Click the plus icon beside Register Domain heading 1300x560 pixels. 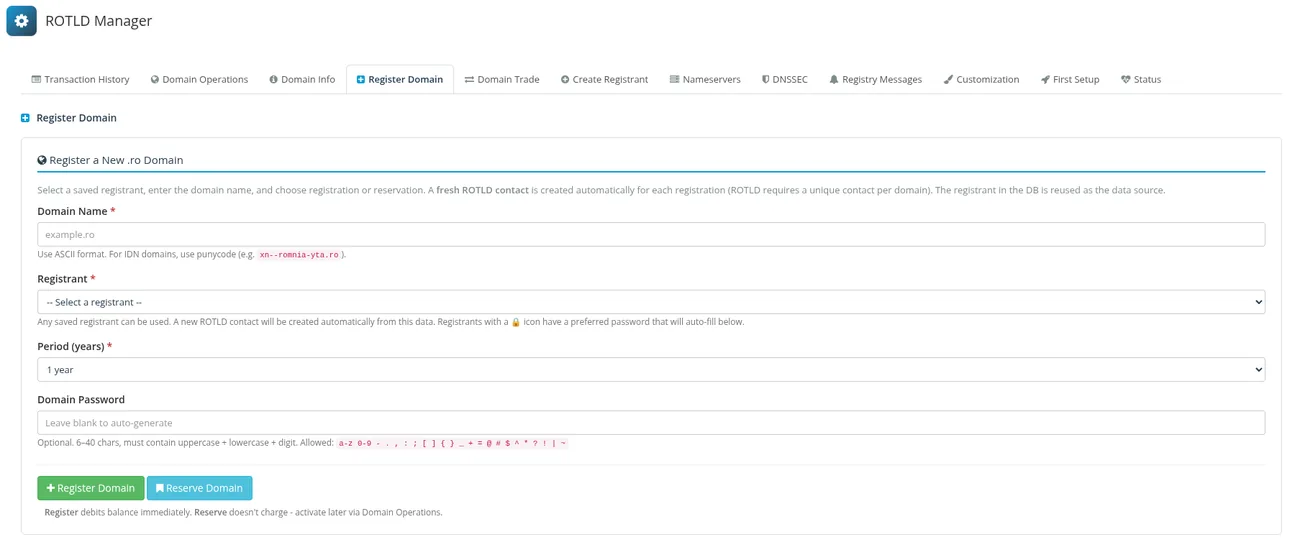[25, 118]
